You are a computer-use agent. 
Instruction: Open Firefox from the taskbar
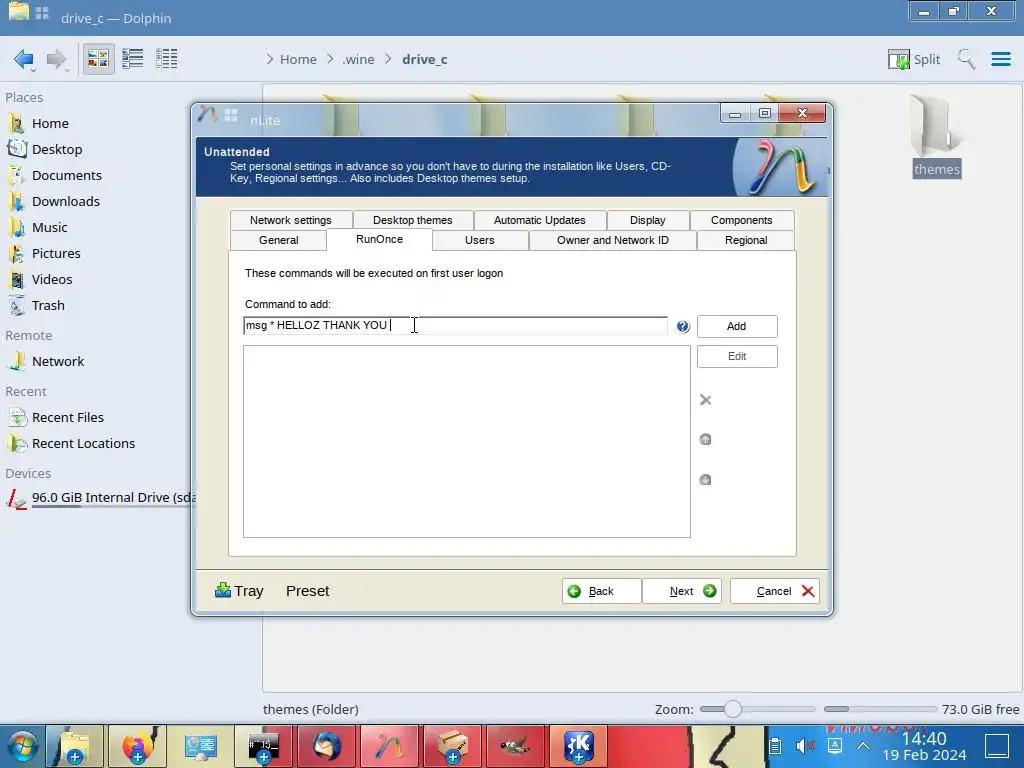tap(137, 746)
